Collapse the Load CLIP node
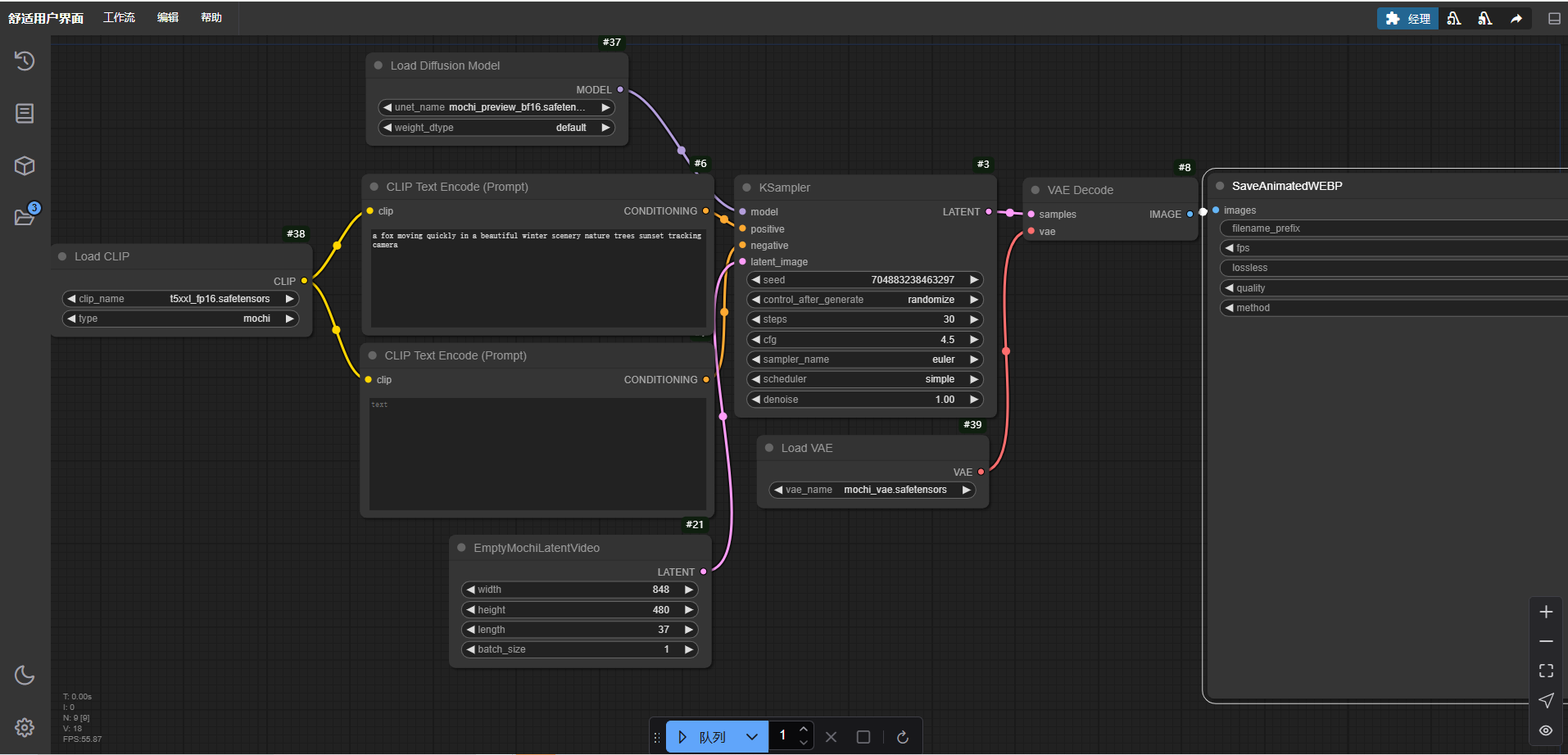This screenshot has height=755, width=1568. [x=62, y=256]
